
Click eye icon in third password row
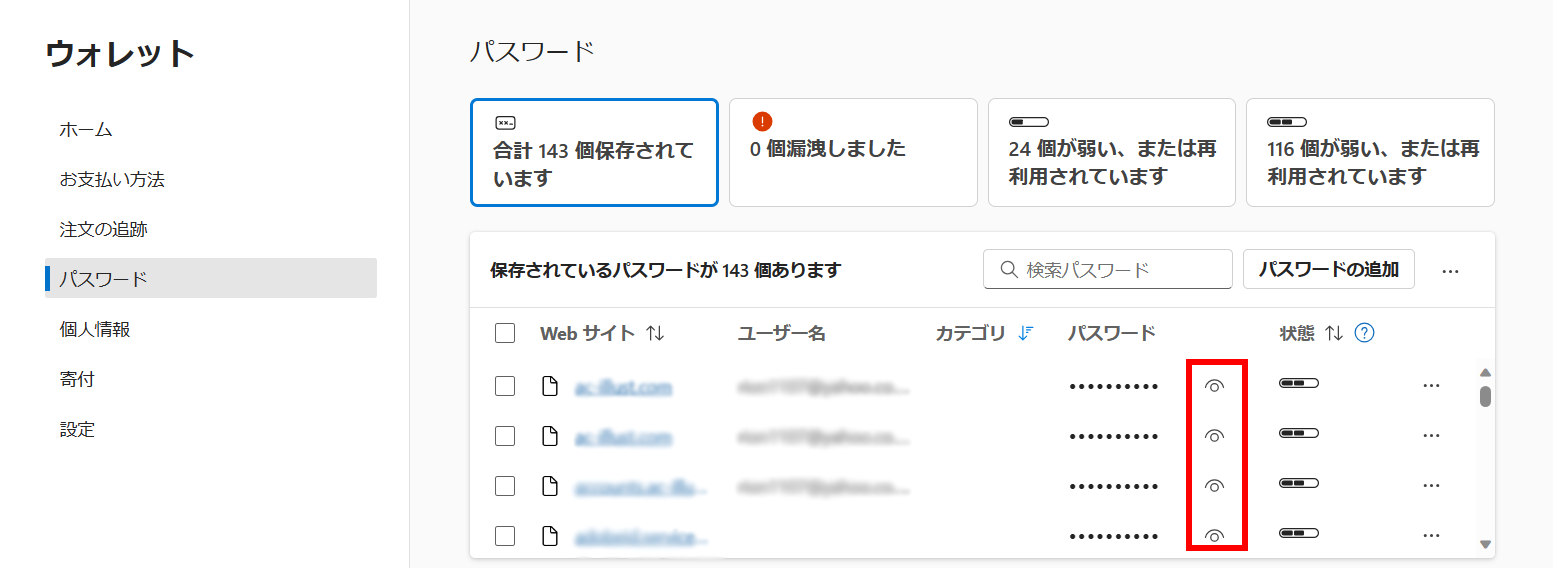[x=1214, y=486]
